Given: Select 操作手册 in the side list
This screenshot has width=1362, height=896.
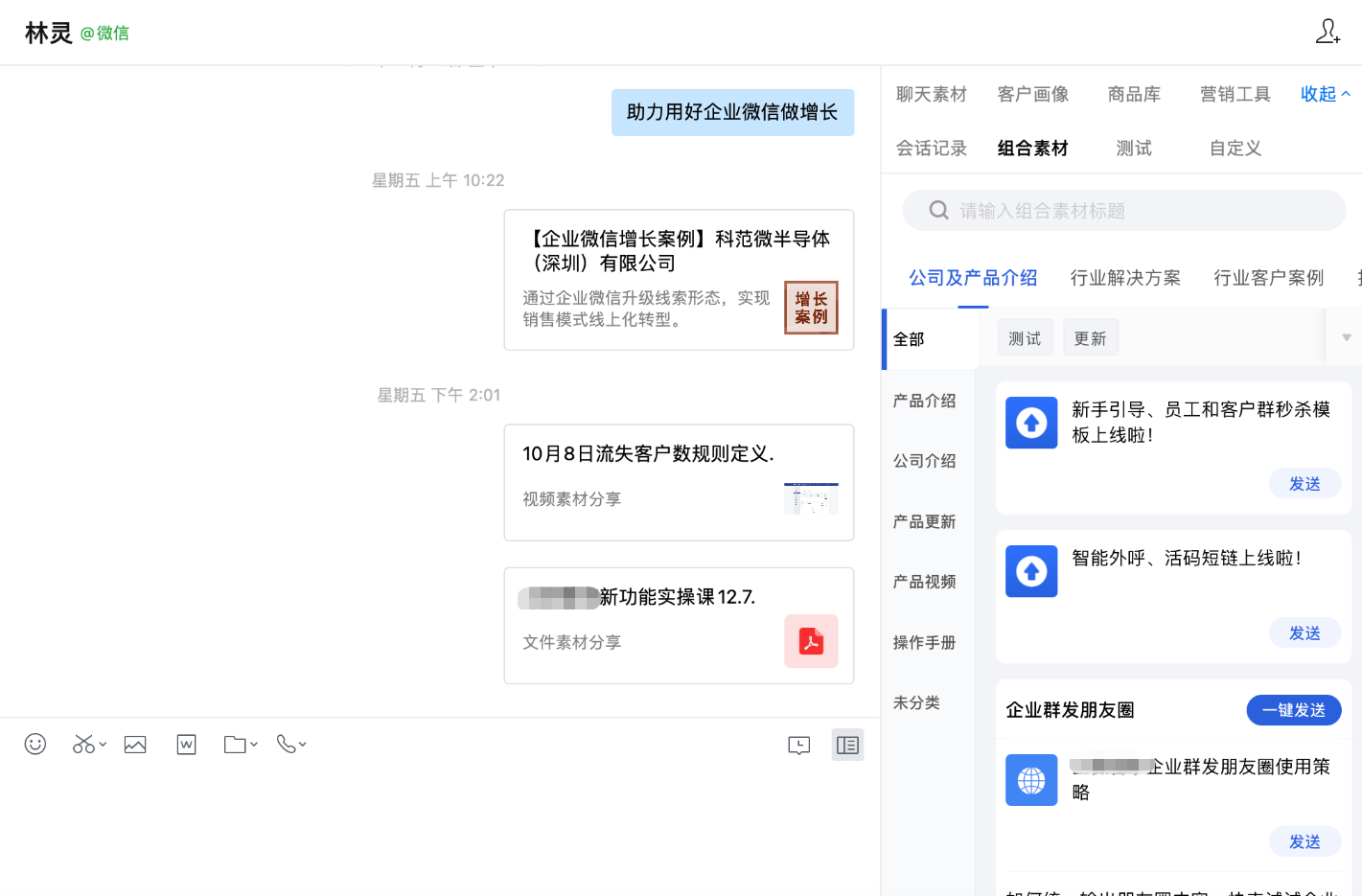Looking at the screenshot, I should coord(925,642).
